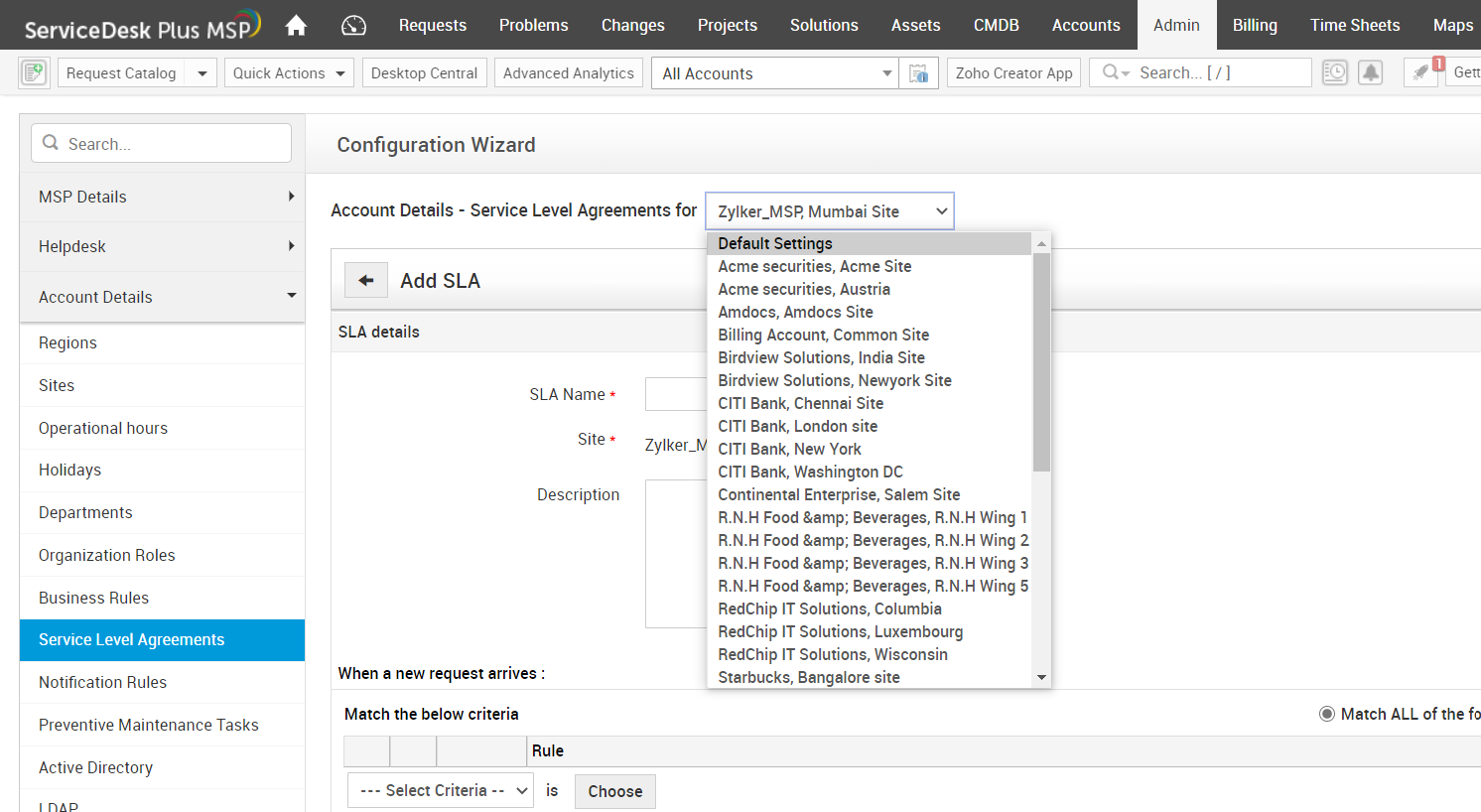Image resolution: width=1481 pixels, height=812 pixels.
Task: Click the new request icon
Action: tap(34, 72)
